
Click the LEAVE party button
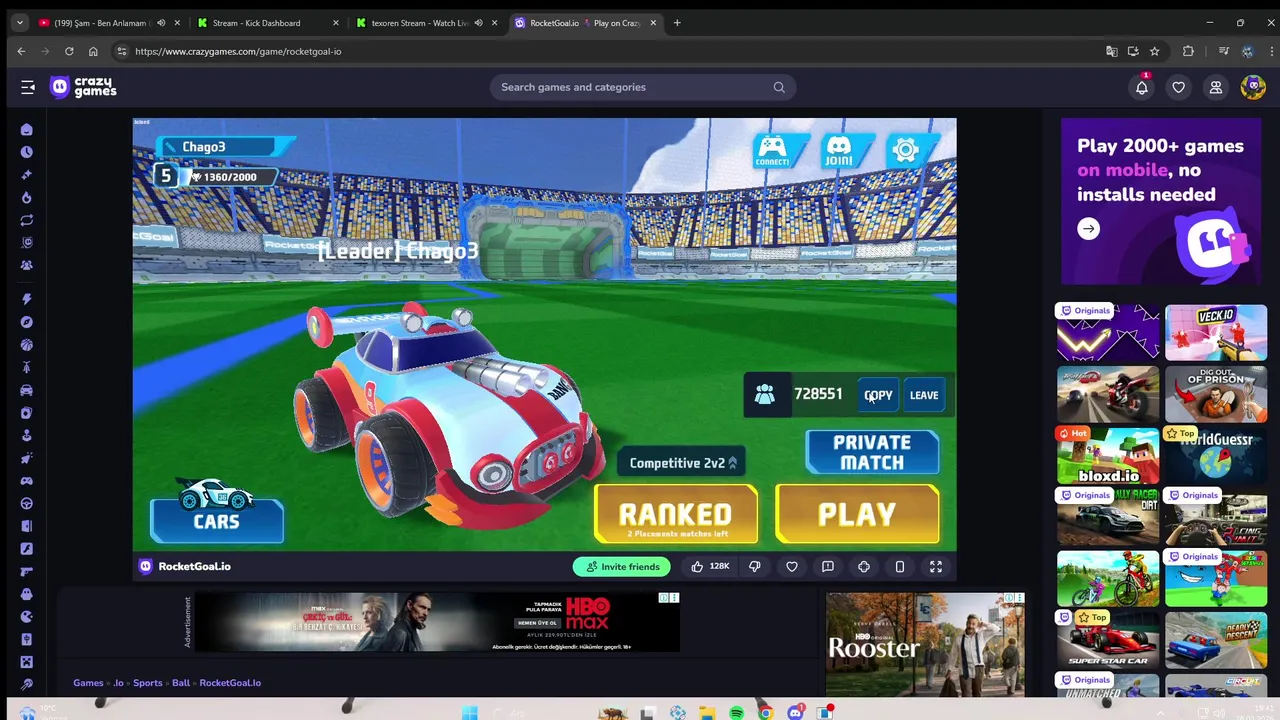tap(924, 395)
